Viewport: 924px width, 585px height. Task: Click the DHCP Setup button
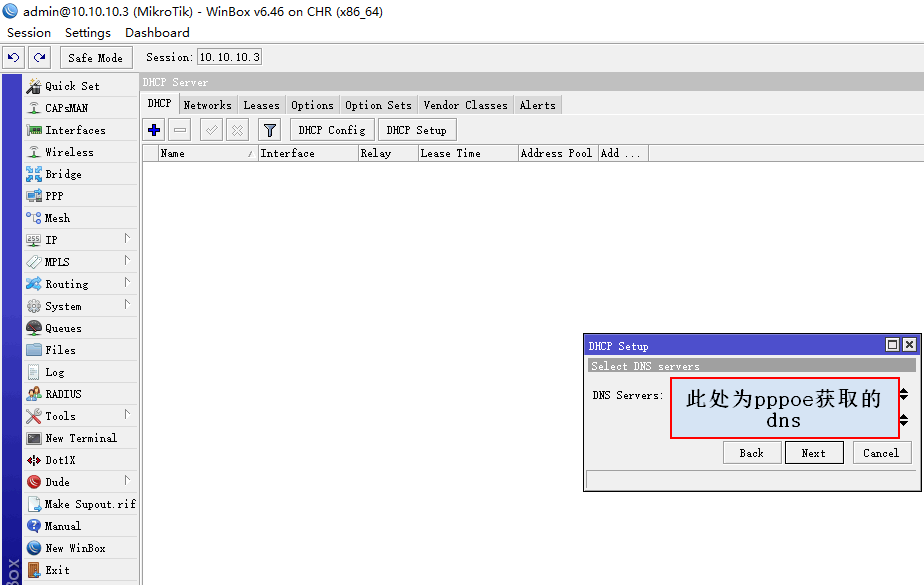pos(417,130)
